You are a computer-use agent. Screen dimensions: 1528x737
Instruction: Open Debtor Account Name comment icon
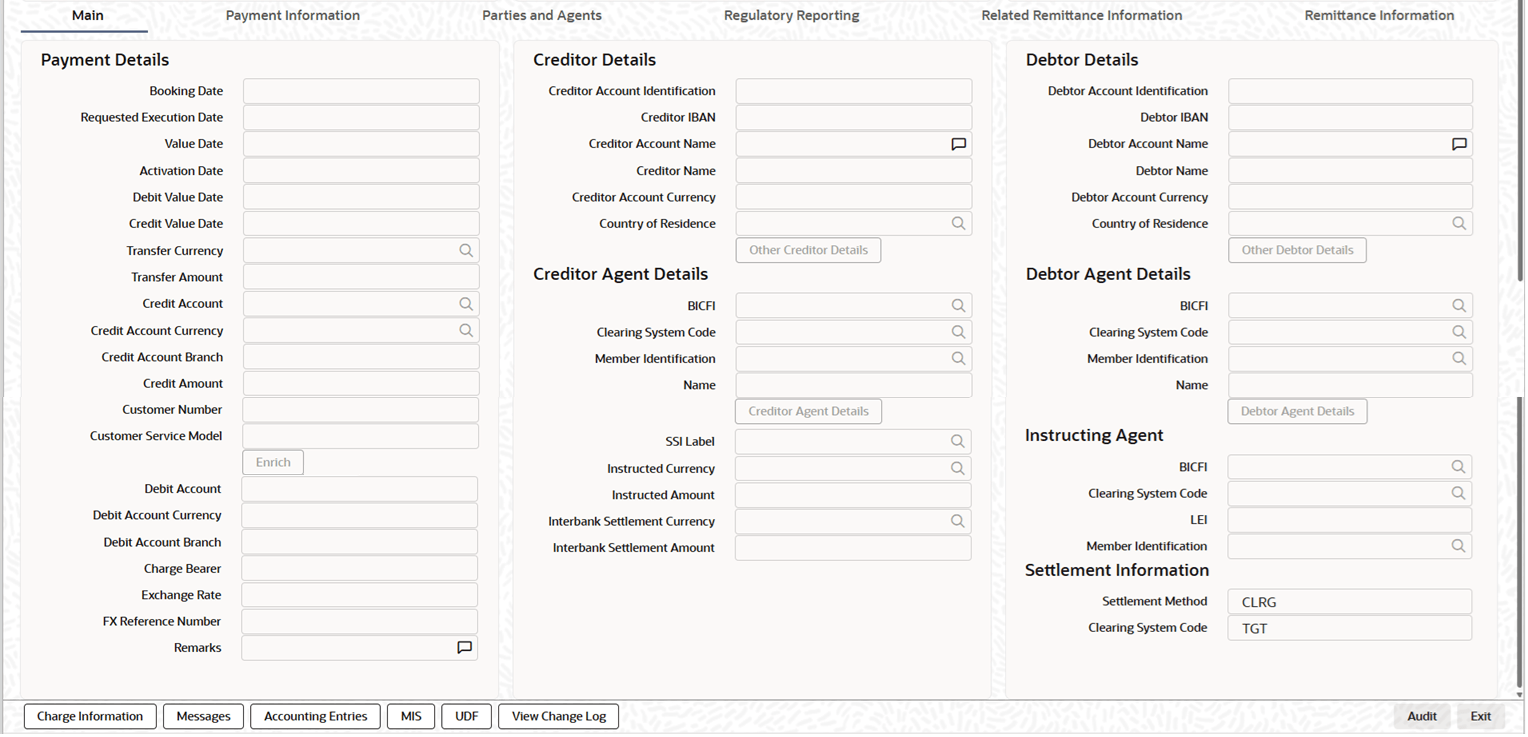[1459, 144]
